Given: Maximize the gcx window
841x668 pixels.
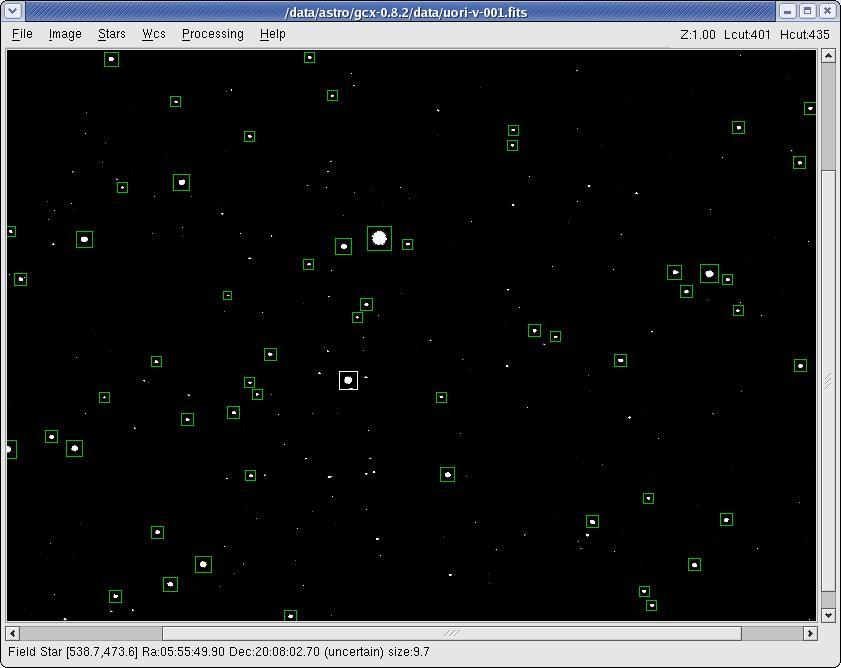Looking at the screenshot, I should point(807,12).
